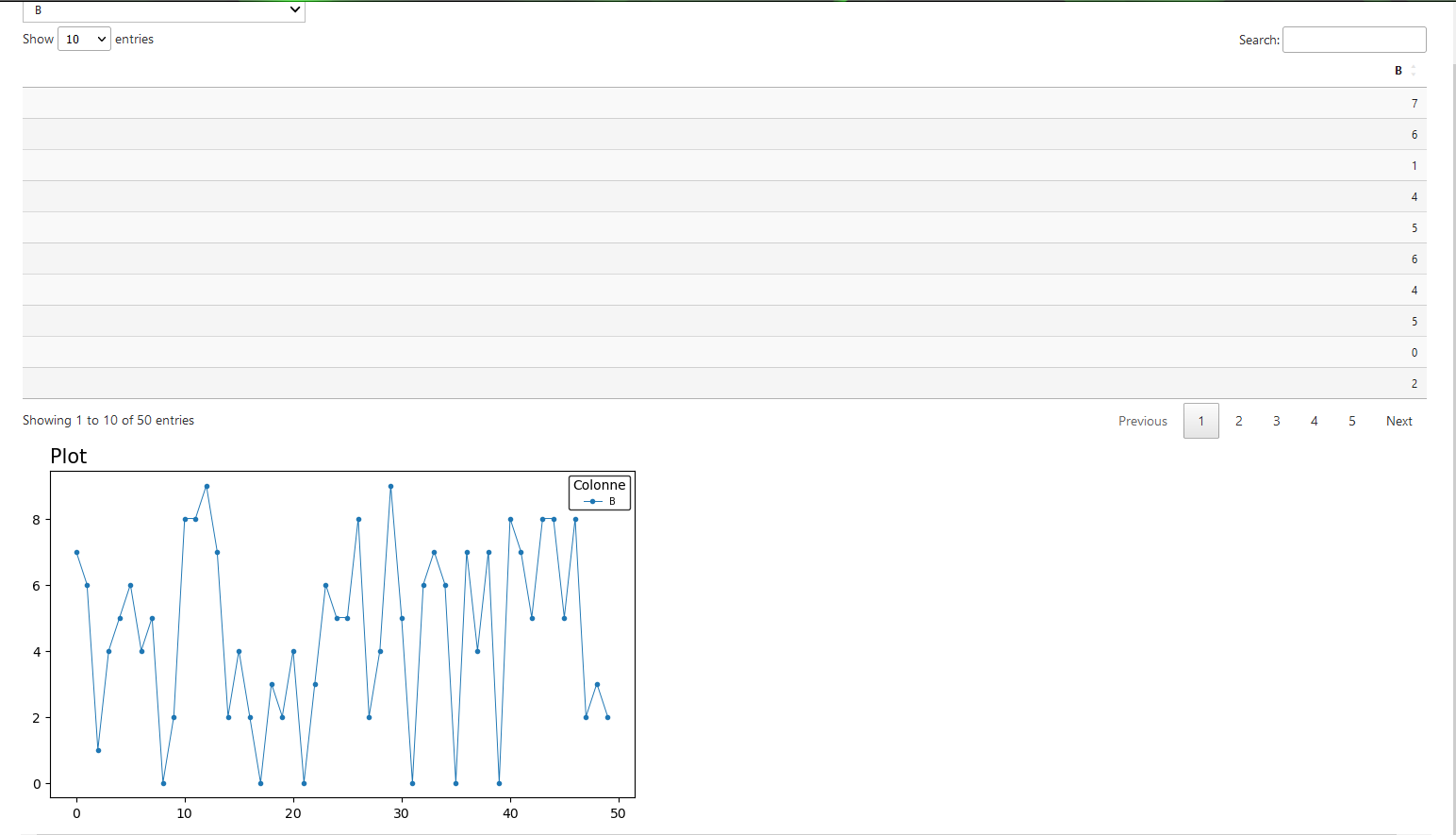Click the first data point on the plot line
Screen dimensions: 1456x835
tap(76, 552)
